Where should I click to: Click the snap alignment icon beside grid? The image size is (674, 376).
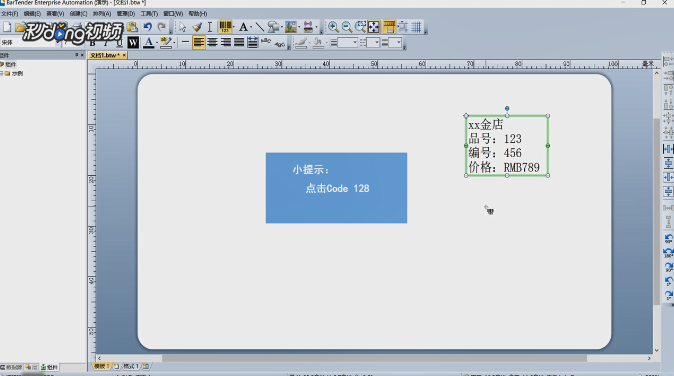[403, 27]
